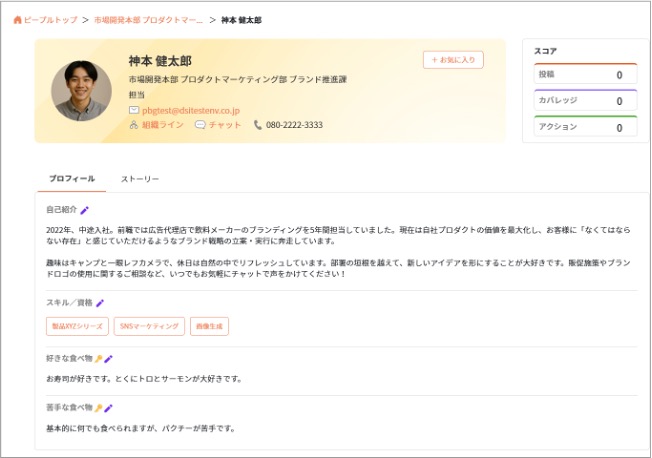Open ピープルトップ breadcrumb link
652x458 pixels.
click(50, 20)
